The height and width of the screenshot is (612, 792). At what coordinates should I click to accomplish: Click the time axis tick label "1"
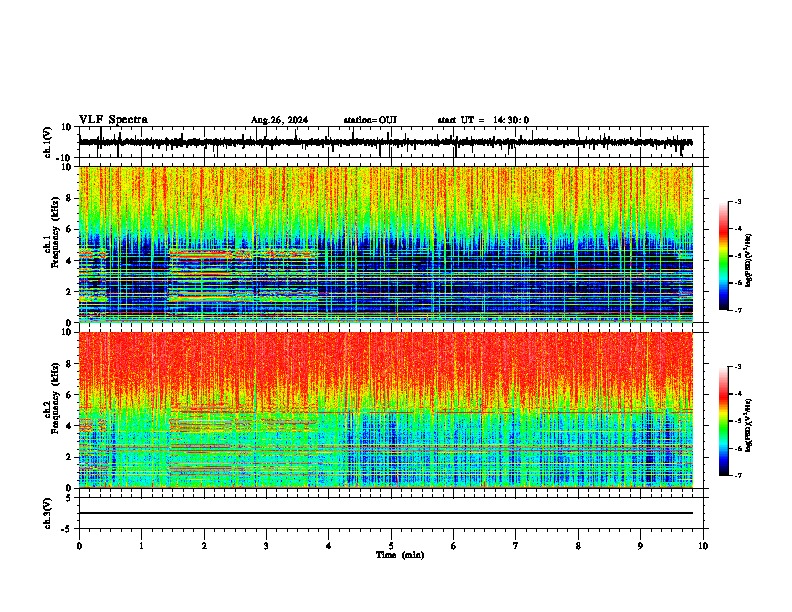click(141, 546)
